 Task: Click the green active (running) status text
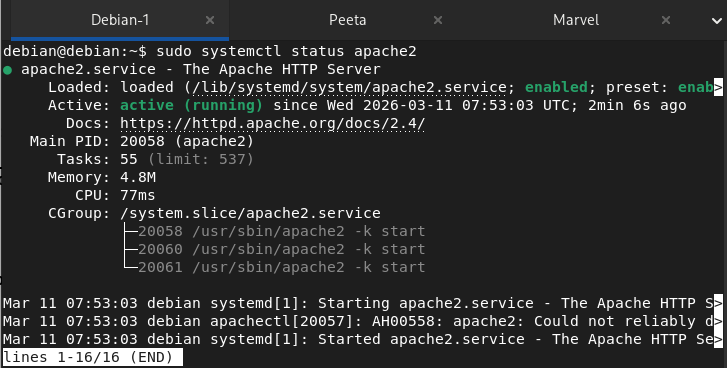(x=191, y=105)
